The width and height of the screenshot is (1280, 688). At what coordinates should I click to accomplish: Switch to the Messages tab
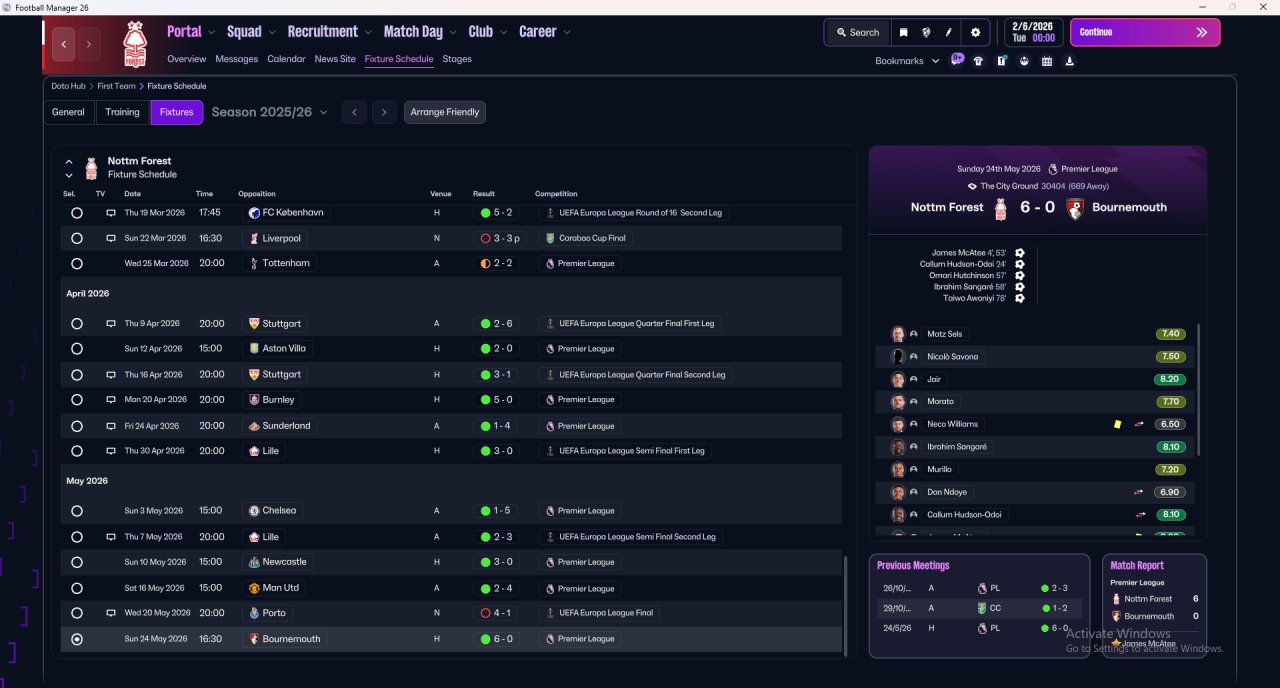(x=236, y=59)
